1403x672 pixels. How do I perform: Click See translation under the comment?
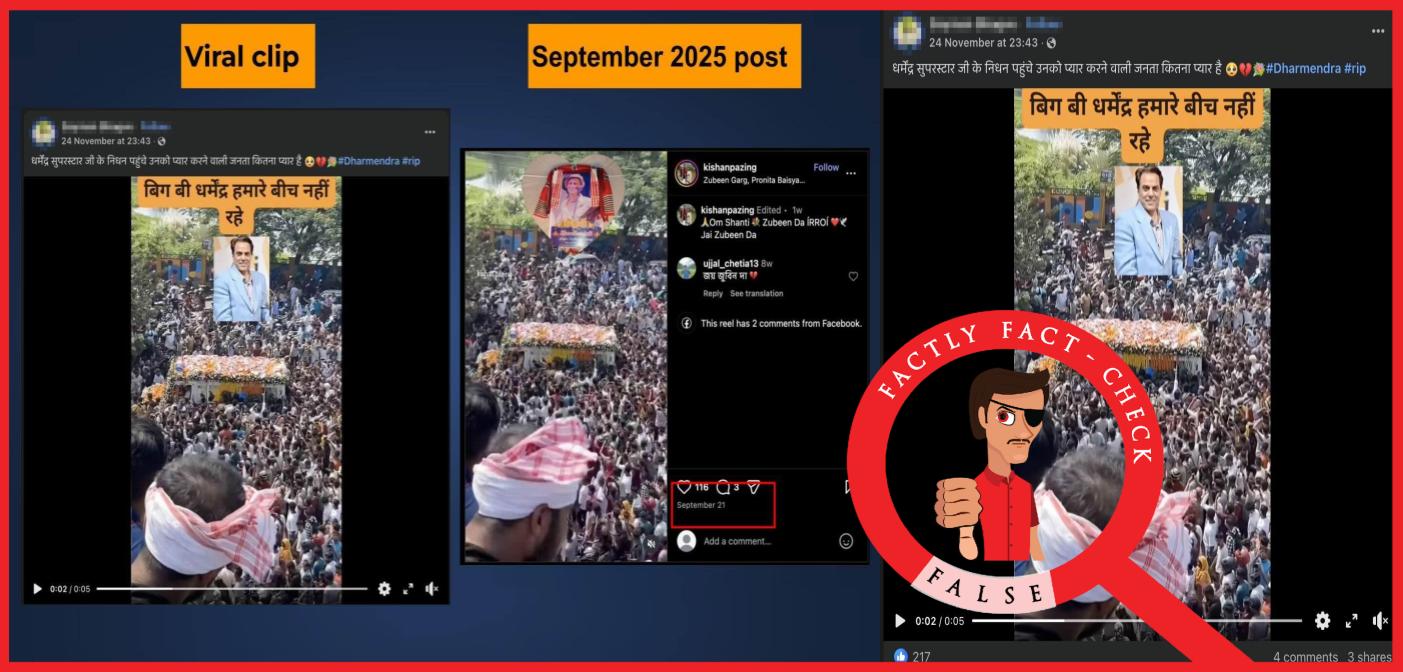(x=756, y=294)
